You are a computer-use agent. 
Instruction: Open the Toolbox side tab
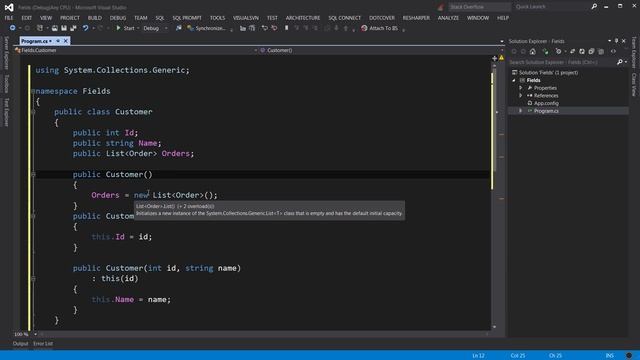(6, 84)
